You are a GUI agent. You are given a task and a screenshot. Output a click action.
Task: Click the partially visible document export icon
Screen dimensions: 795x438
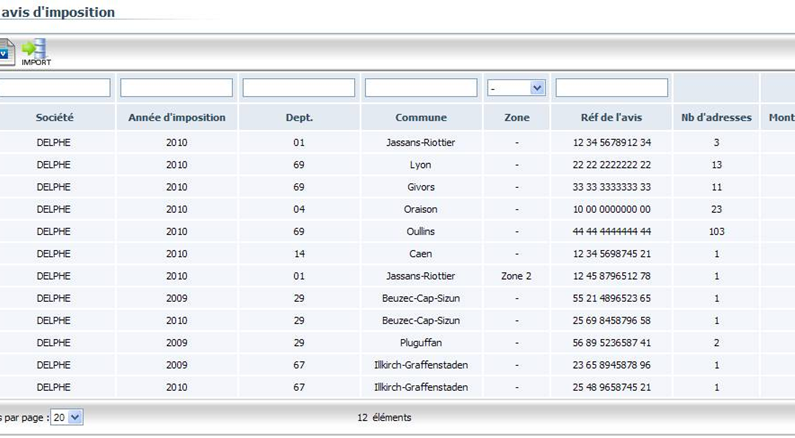click(7, 52)
